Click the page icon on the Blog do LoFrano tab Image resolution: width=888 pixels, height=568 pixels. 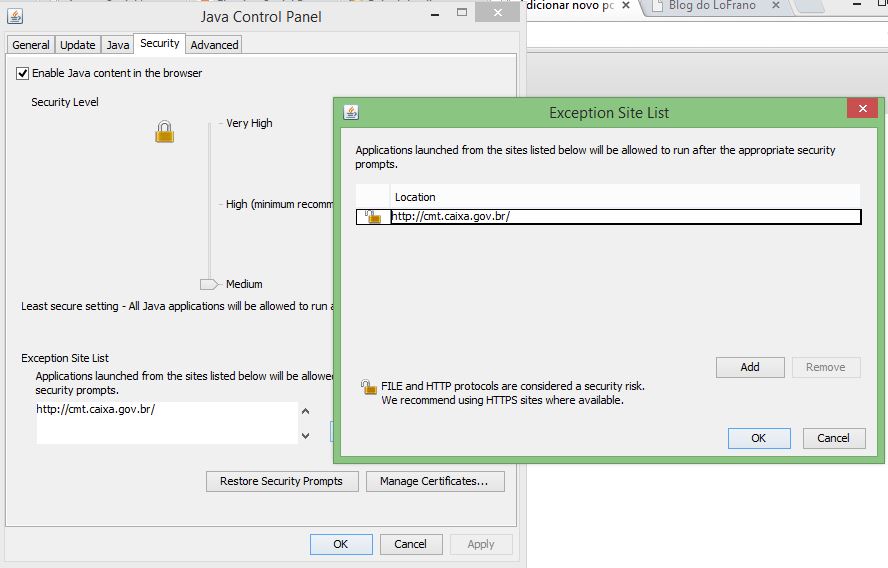click(x=657, y=6)
